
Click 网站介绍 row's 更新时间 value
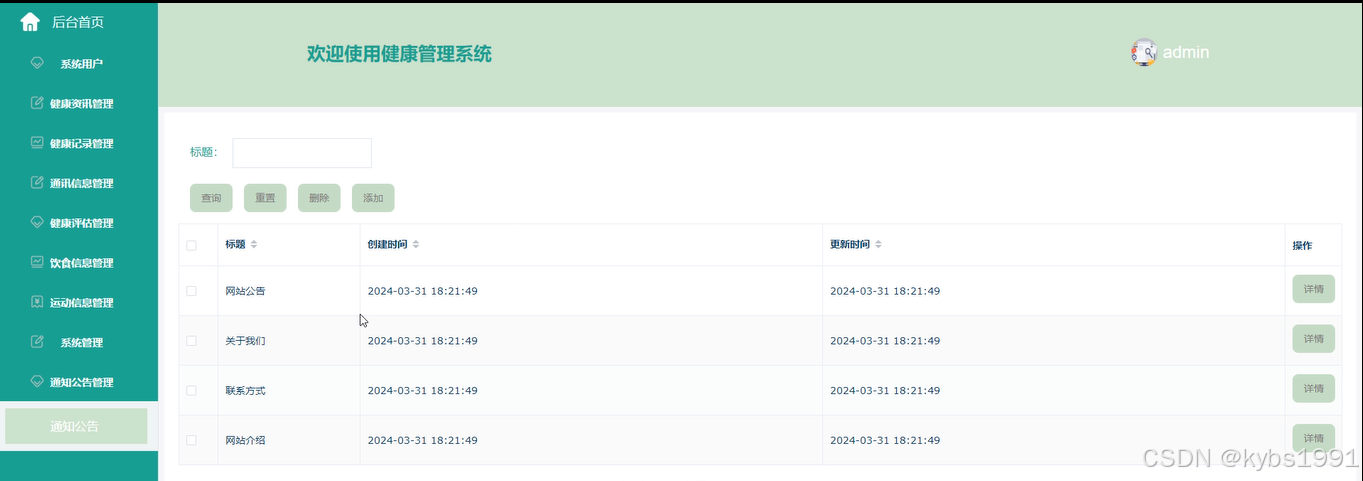pos(885,440)
